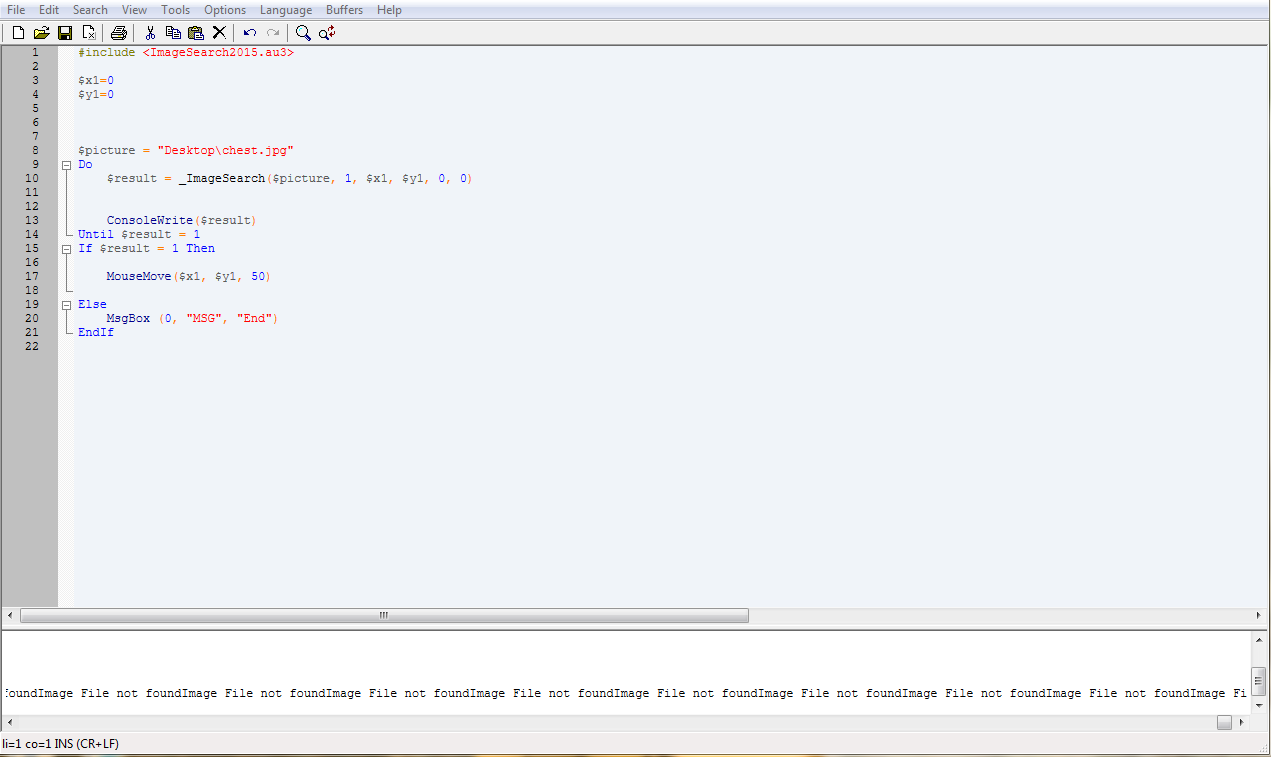
Task: Click on the $x1=0 assignment
Action: click(96, 81)
